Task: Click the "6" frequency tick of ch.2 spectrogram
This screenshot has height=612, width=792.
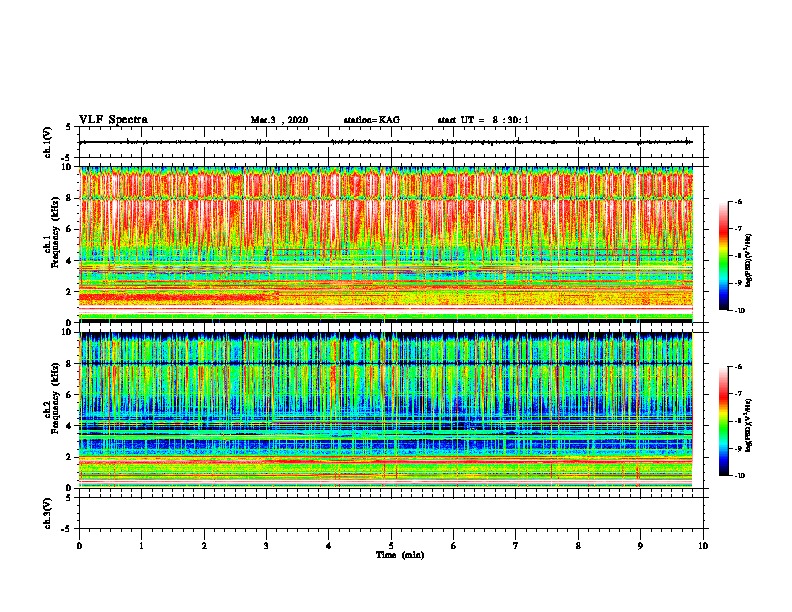Action: 70,395
